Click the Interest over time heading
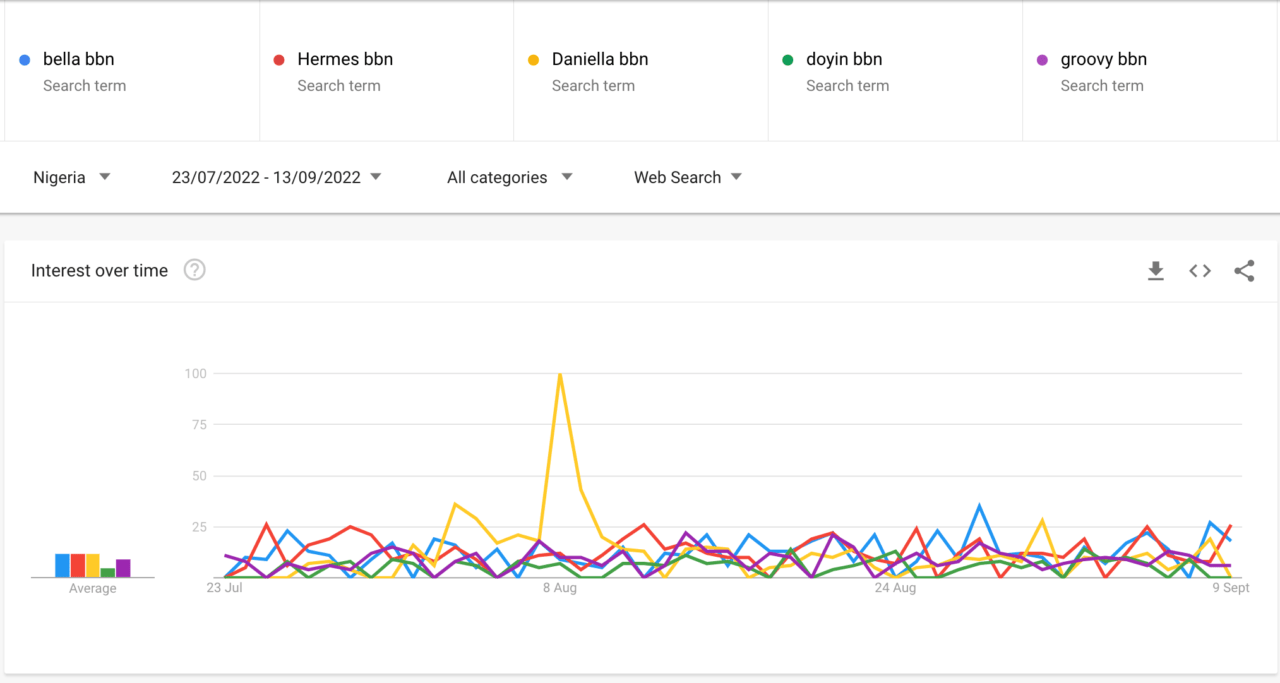 pos(99,270)
